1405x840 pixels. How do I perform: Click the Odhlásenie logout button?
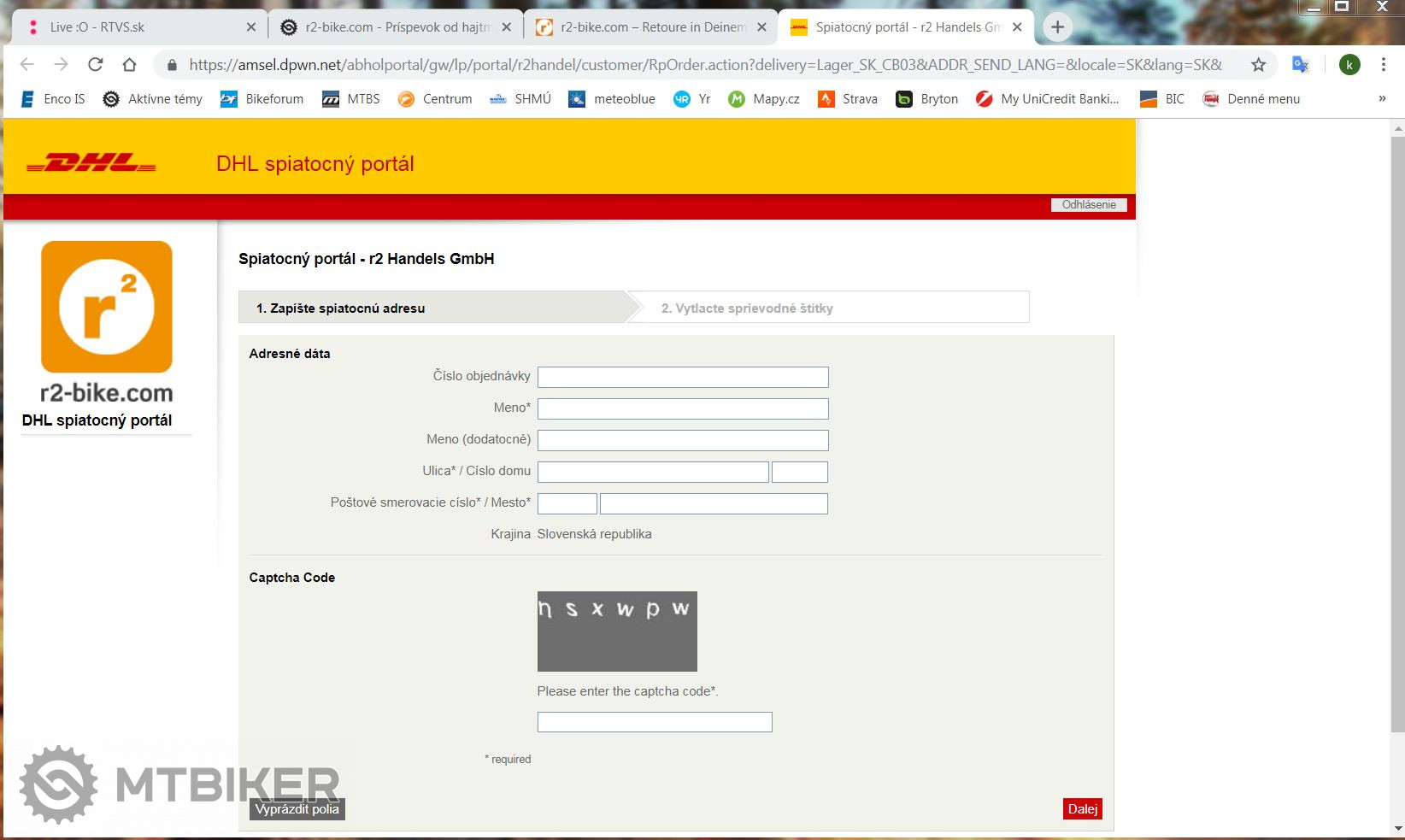coord(1089,205)
